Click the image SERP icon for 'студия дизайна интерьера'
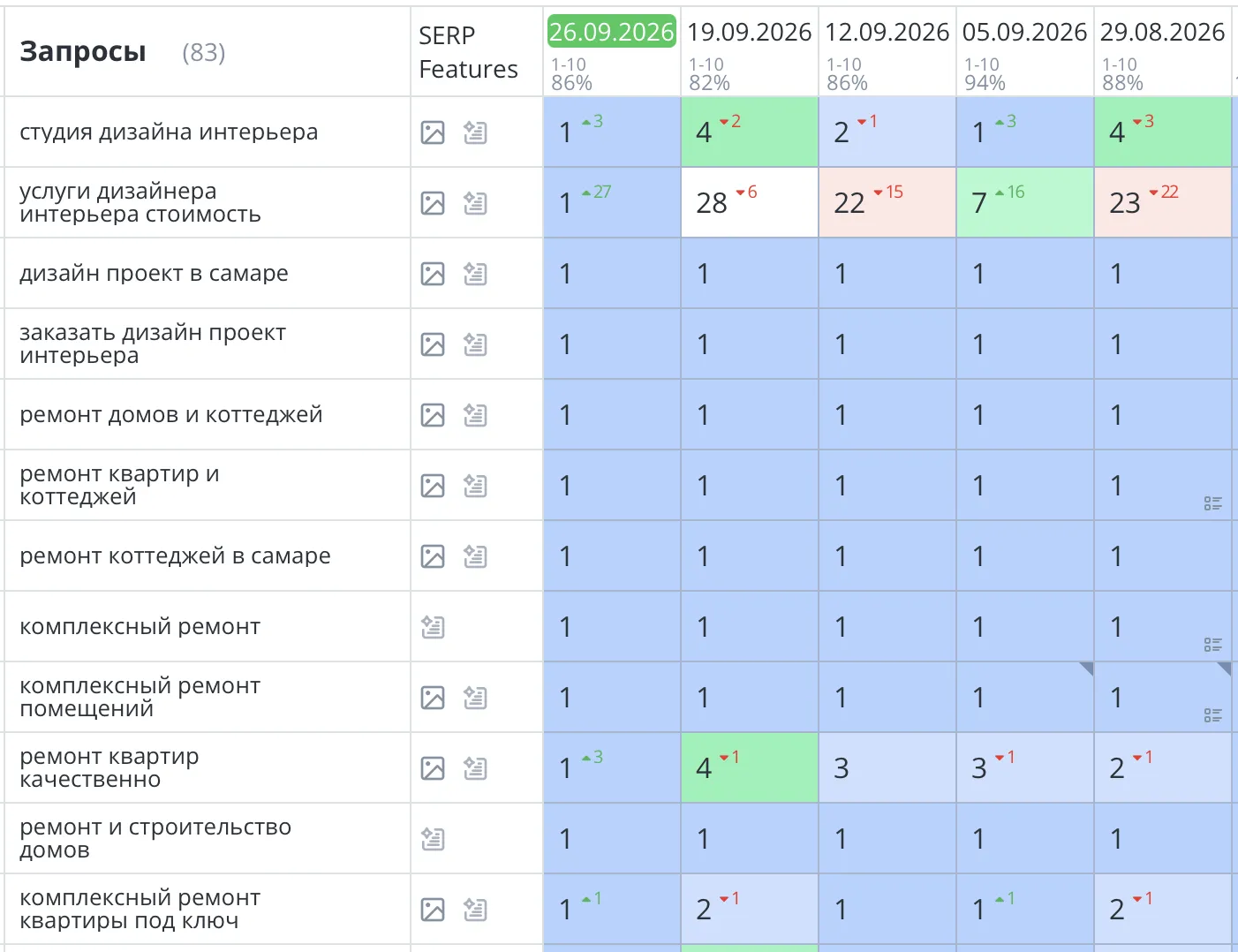 (x=433, y=132)
